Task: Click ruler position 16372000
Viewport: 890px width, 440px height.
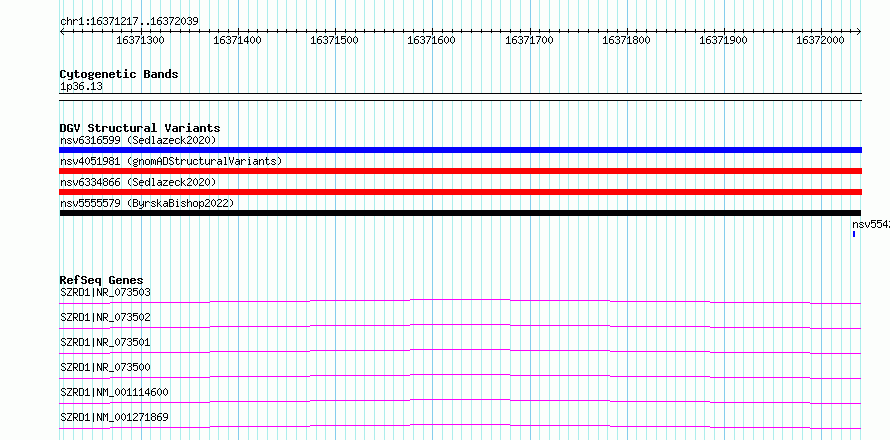Action: [x=820, y=40]
